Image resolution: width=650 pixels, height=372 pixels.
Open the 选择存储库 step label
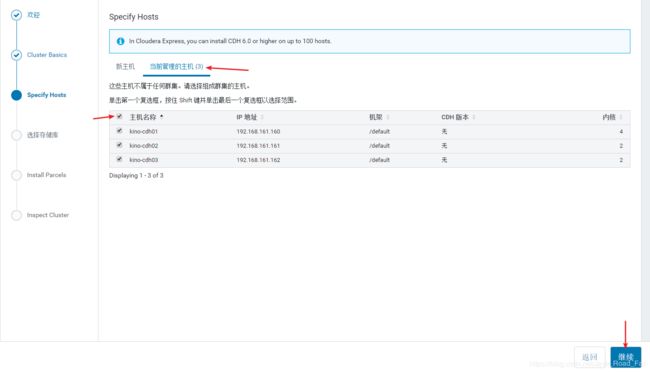(x=42, y=135)
